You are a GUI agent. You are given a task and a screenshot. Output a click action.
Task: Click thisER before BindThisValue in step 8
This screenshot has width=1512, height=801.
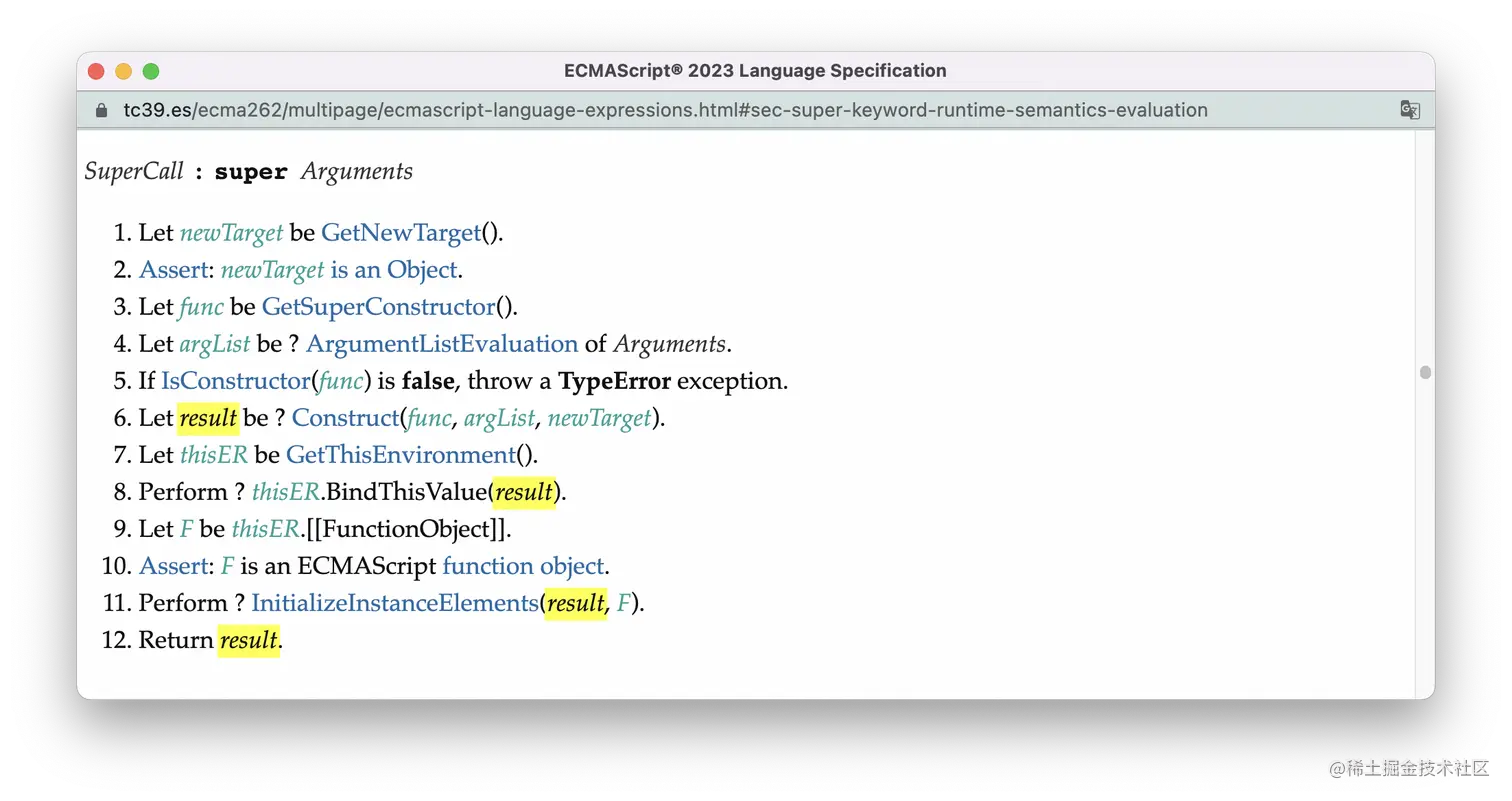pos(286,492)
